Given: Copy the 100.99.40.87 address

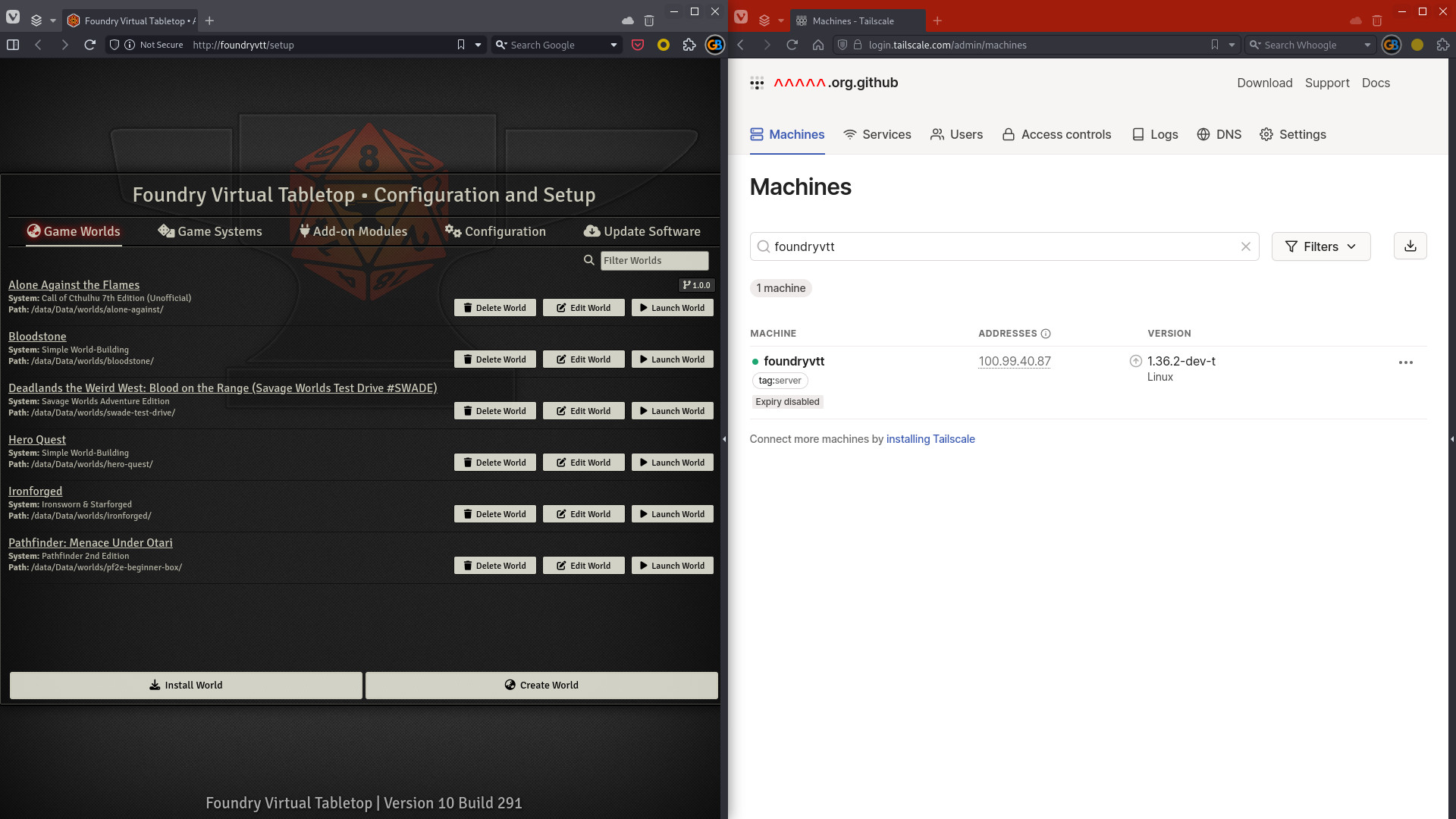Looking at the screenshot, I should (x=1014, y=361).
